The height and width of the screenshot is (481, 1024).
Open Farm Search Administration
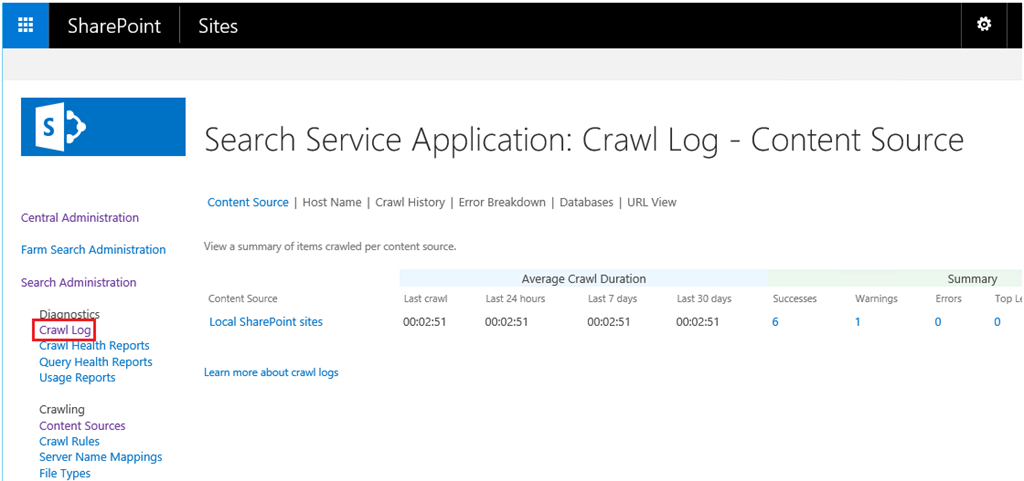coord(93,250)
